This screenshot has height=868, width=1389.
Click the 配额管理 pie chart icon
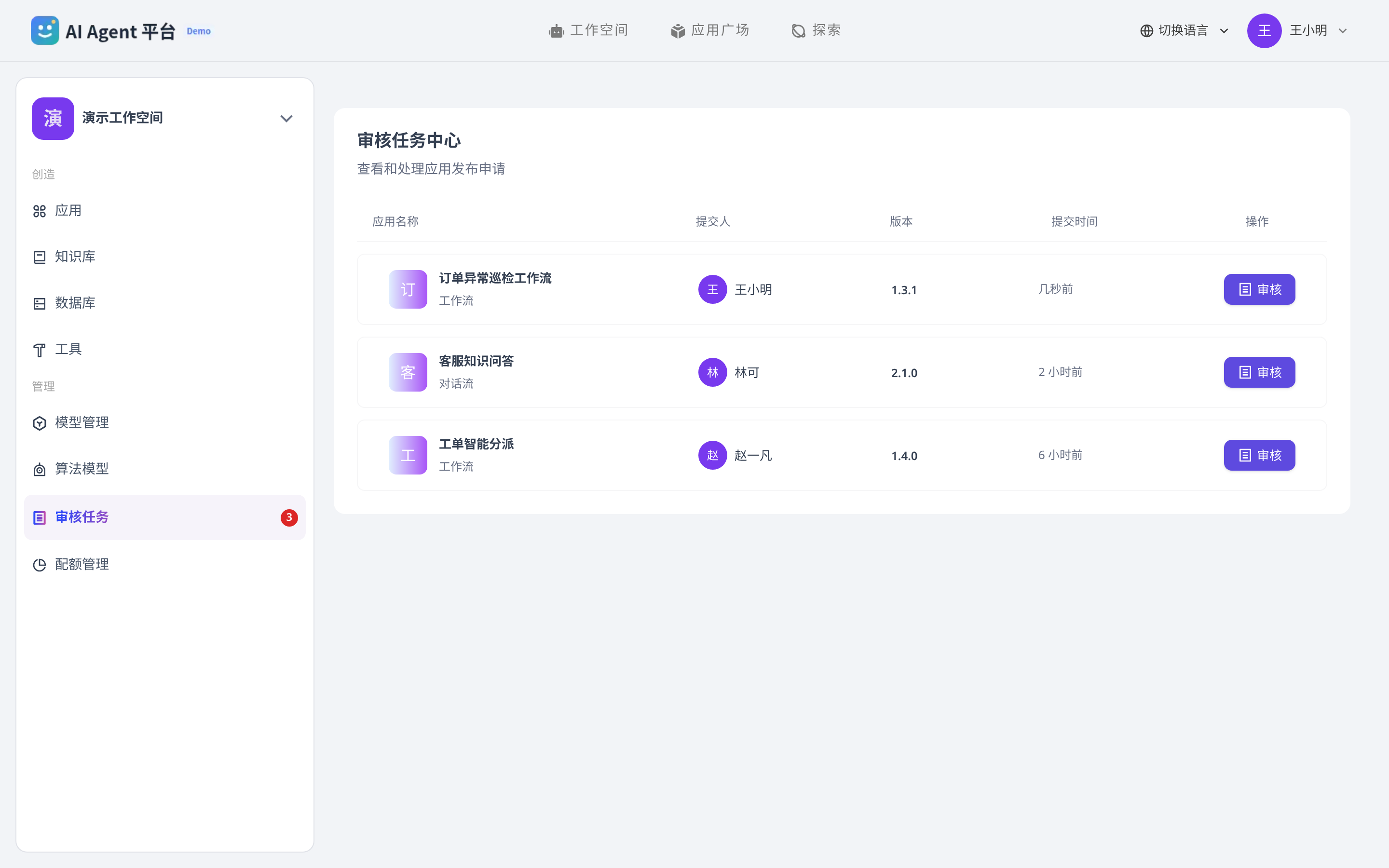coord(40,565)
